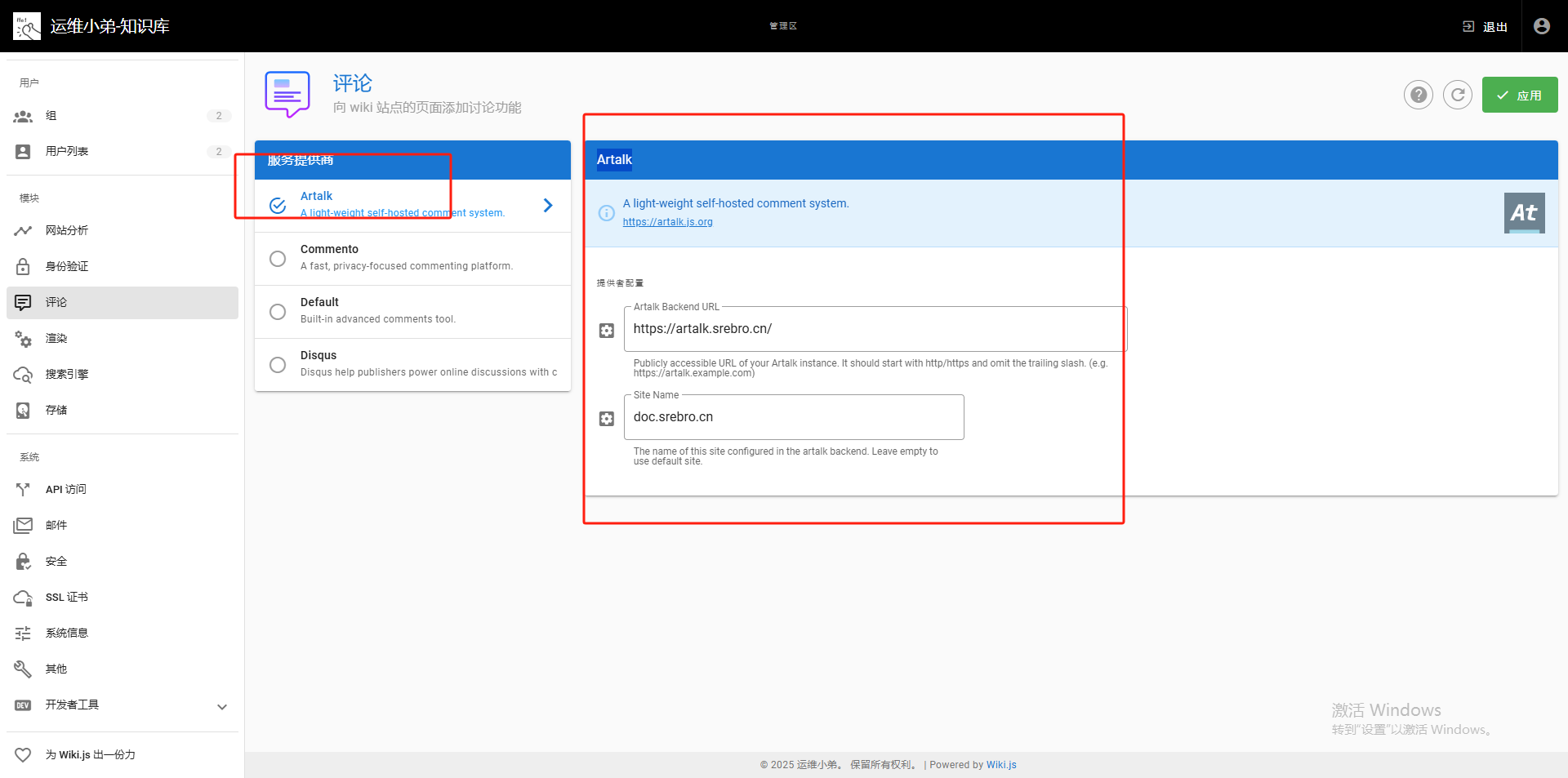Apply changes with the green 应用 button

point(1520,95)
